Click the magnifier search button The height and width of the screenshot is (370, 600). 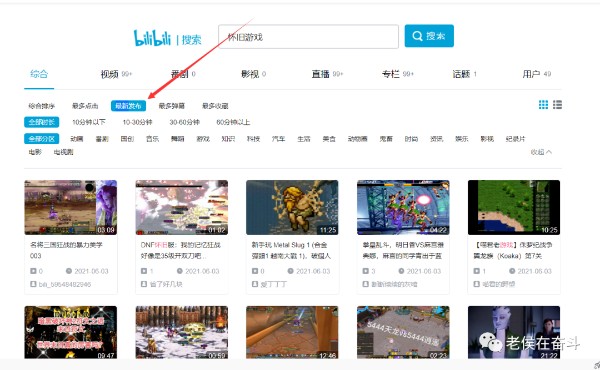[x=429, y=36]
